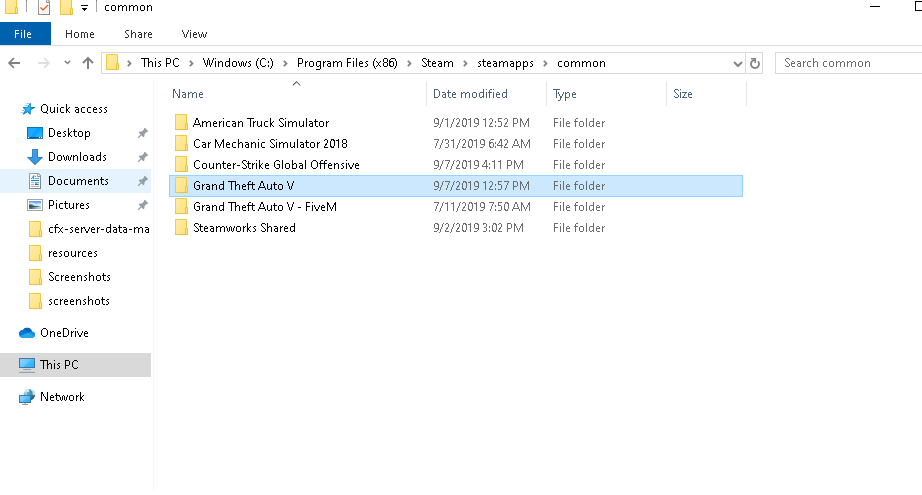The image size is (922, 495).
Task: Expand chevron after This PC in breadcrumb
Action: point(191,63)
